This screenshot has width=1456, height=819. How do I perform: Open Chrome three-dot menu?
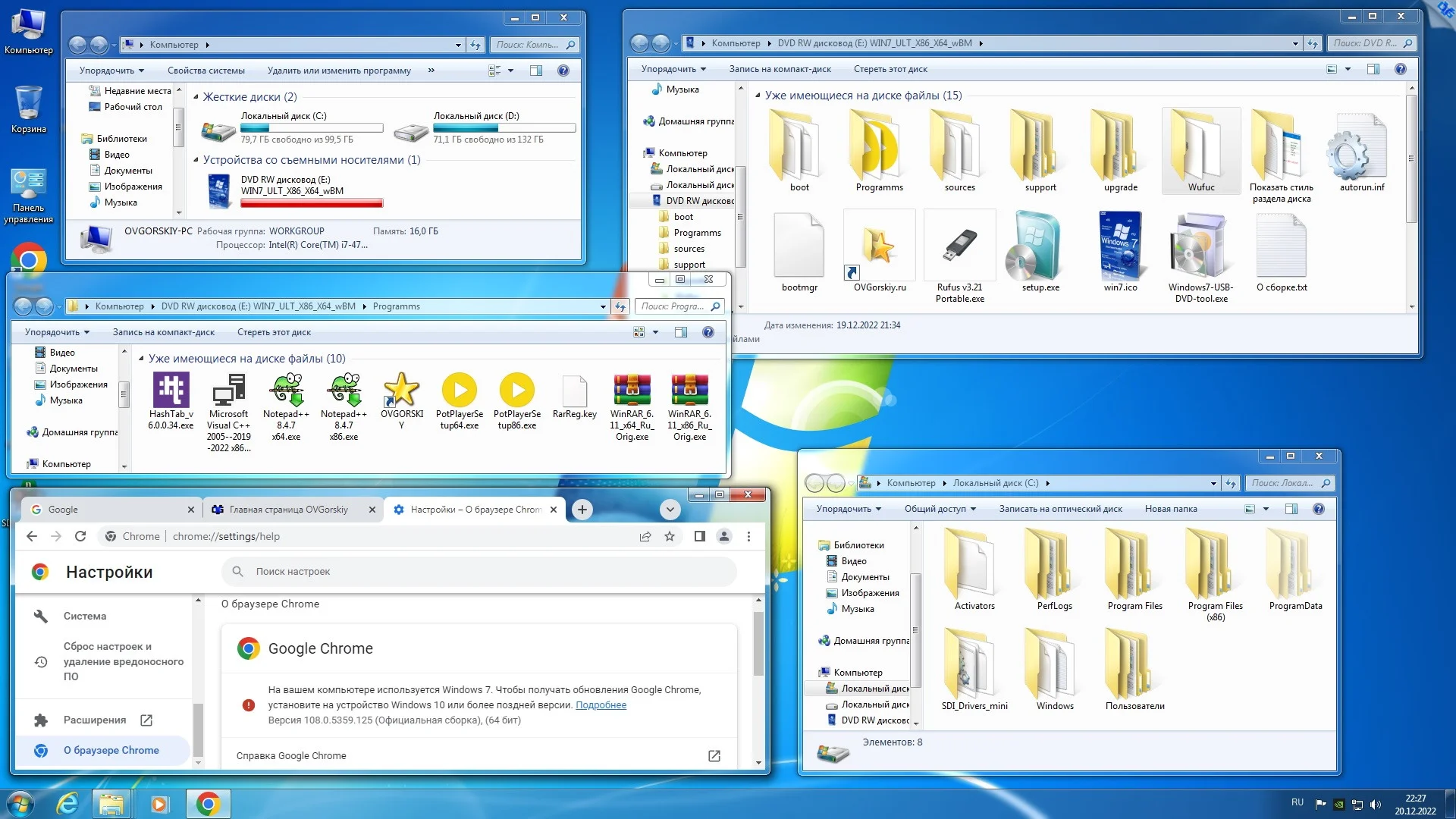pos(748,536)
